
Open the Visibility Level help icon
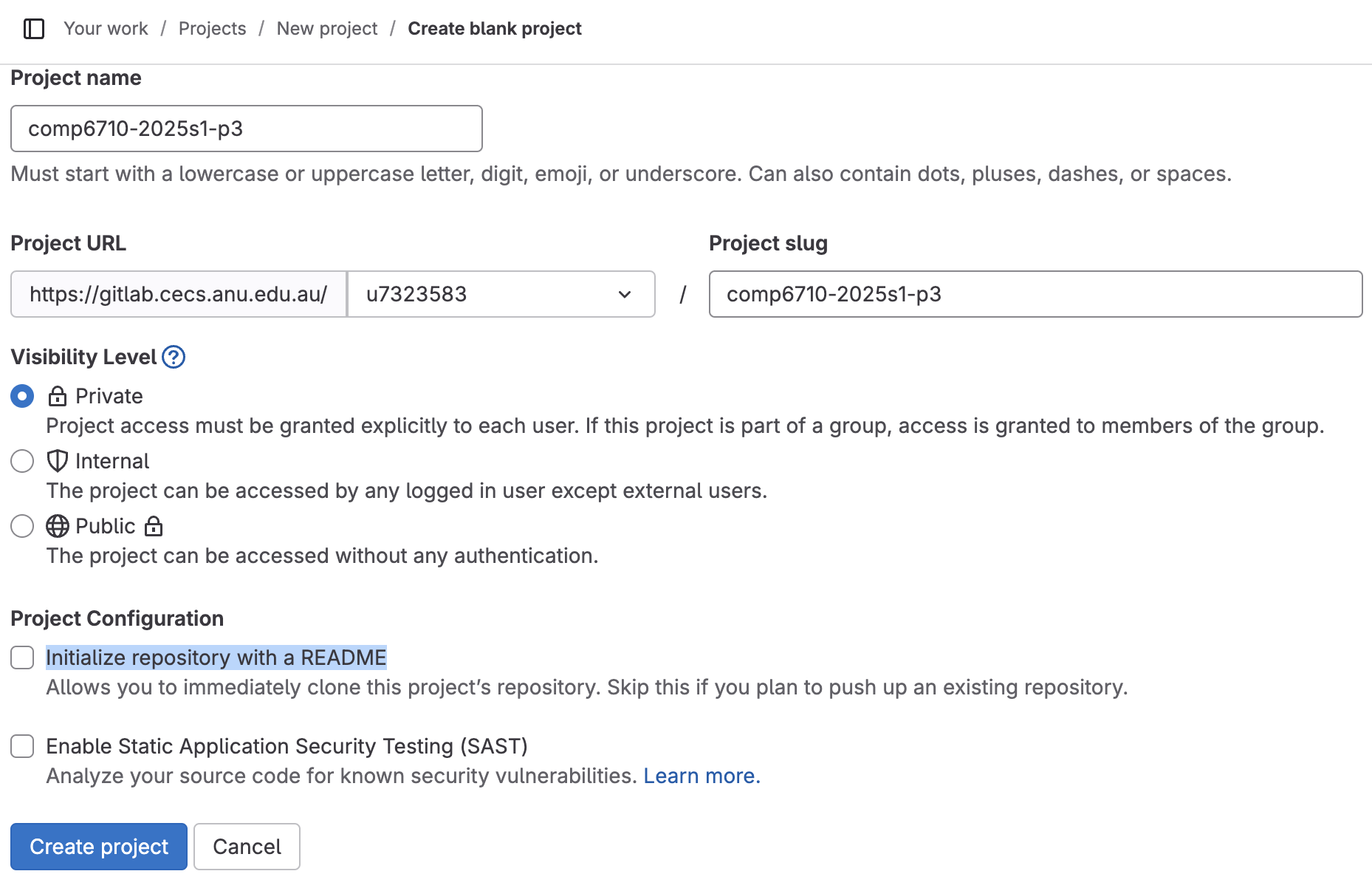click(174, 358)
